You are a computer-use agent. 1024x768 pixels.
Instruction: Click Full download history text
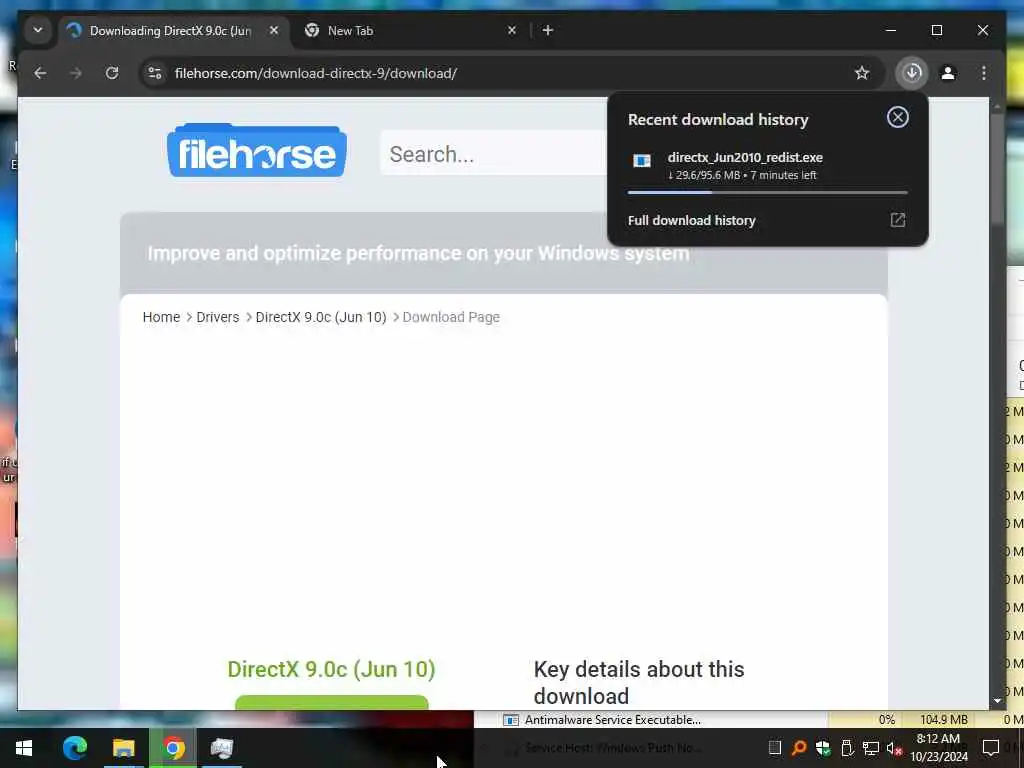pos(692,221)
